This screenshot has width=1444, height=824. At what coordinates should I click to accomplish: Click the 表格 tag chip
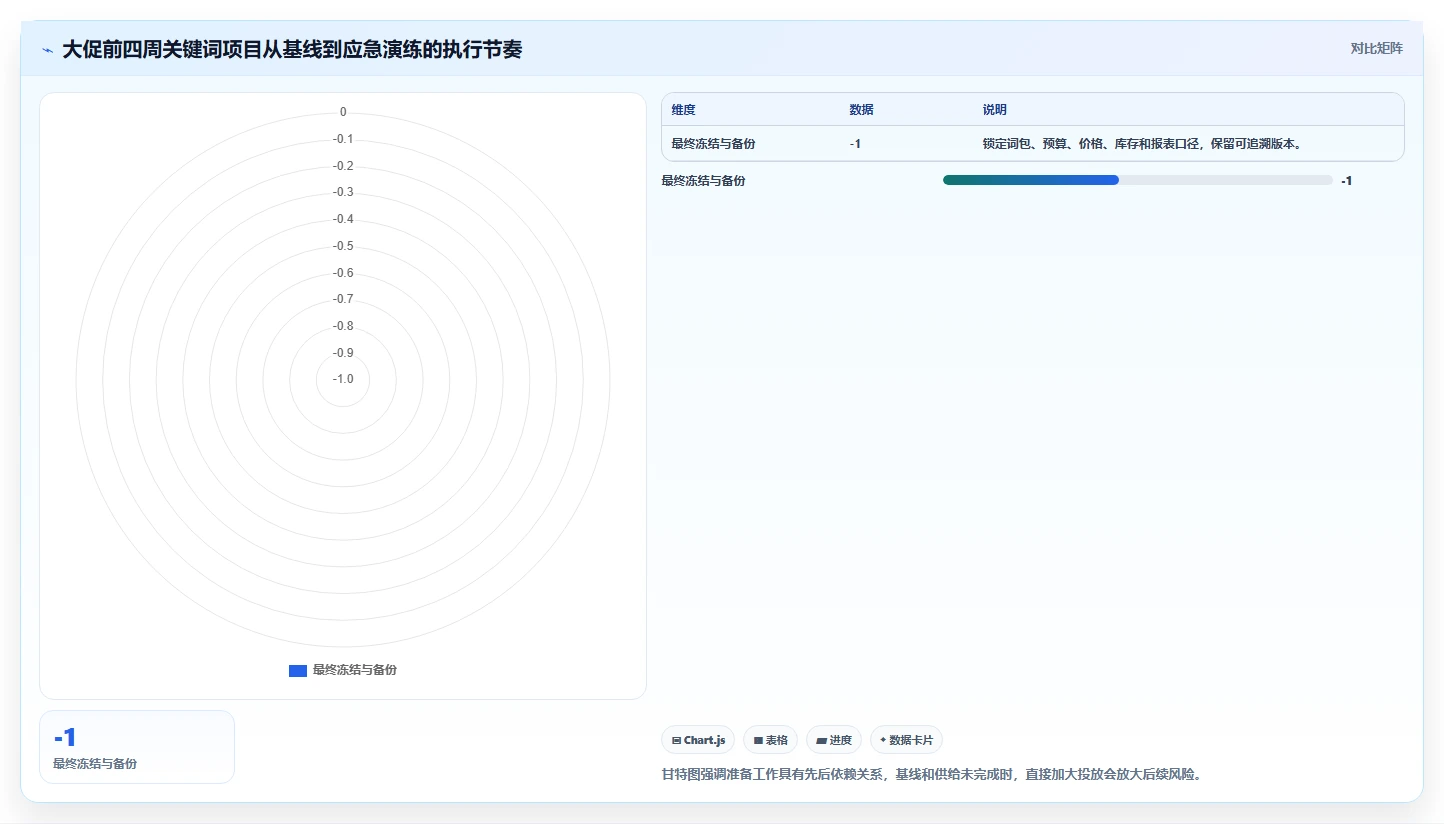(770, 740)
